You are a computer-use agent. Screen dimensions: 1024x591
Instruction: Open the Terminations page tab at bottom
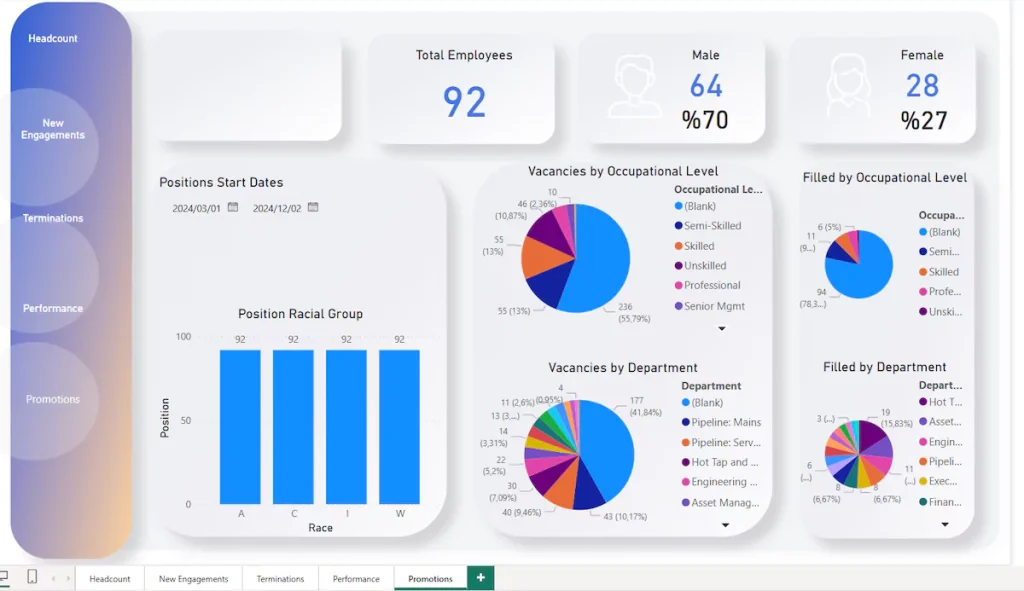coord(280,578)
